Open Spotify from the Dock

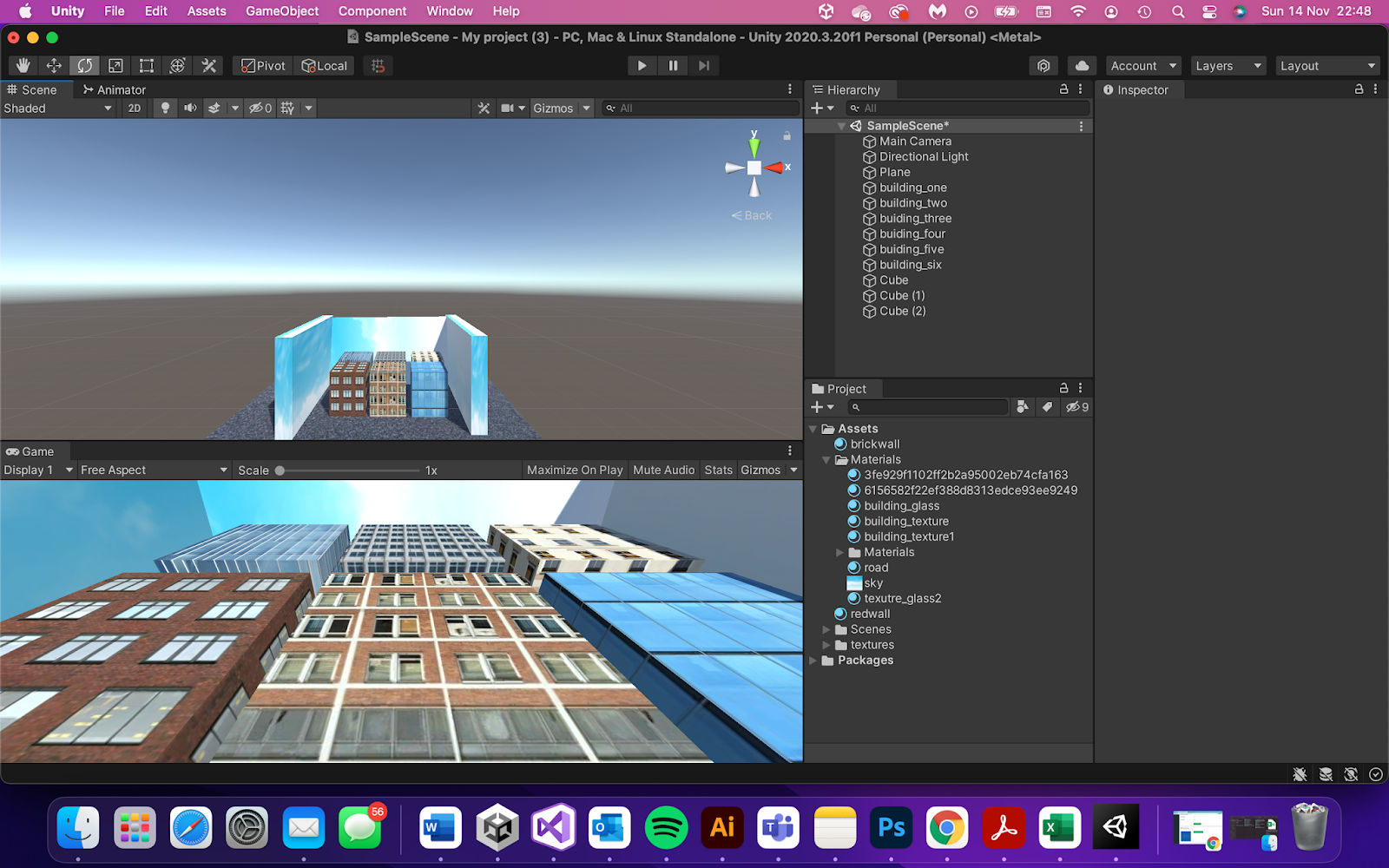coord(666,827)
